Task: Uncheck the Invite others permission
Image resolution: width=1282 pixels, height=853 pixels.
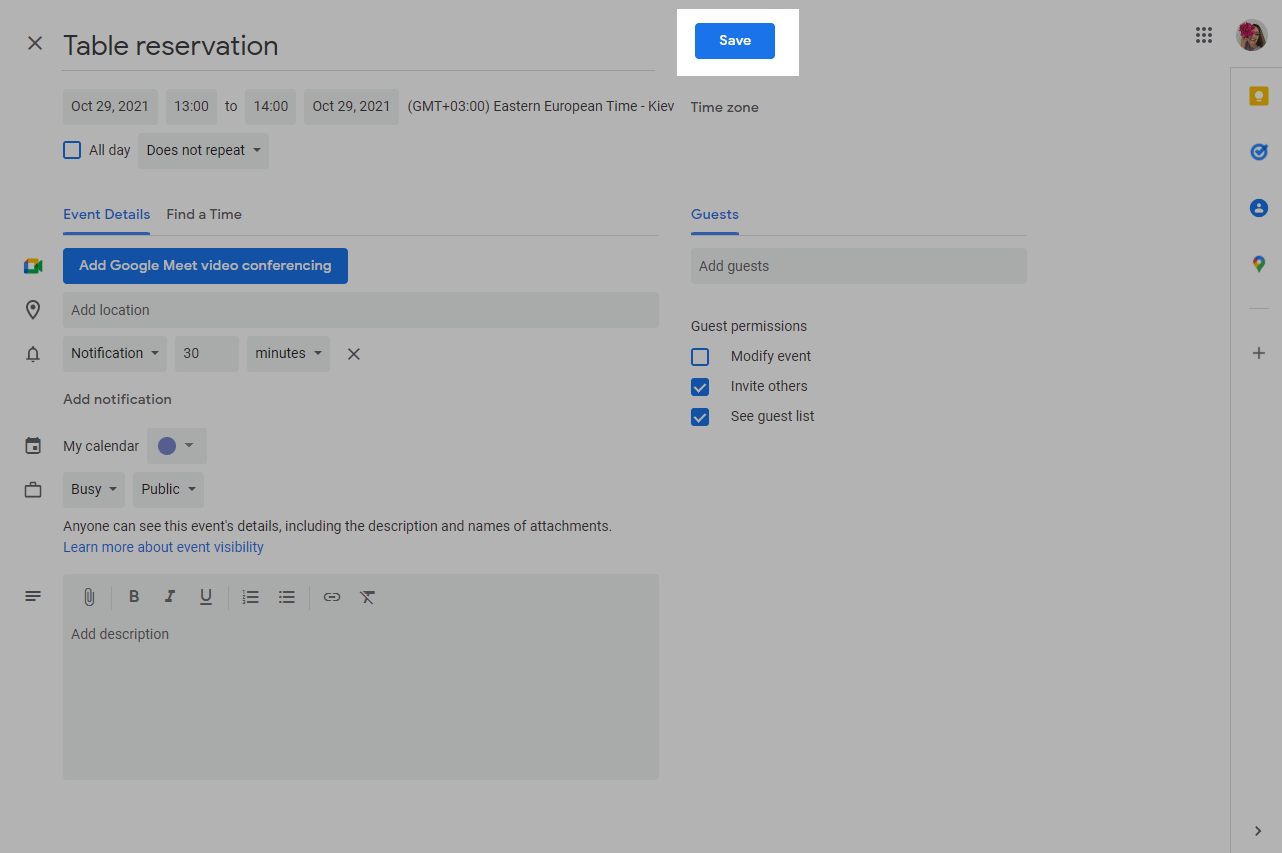Action: (x=700, y=387)
